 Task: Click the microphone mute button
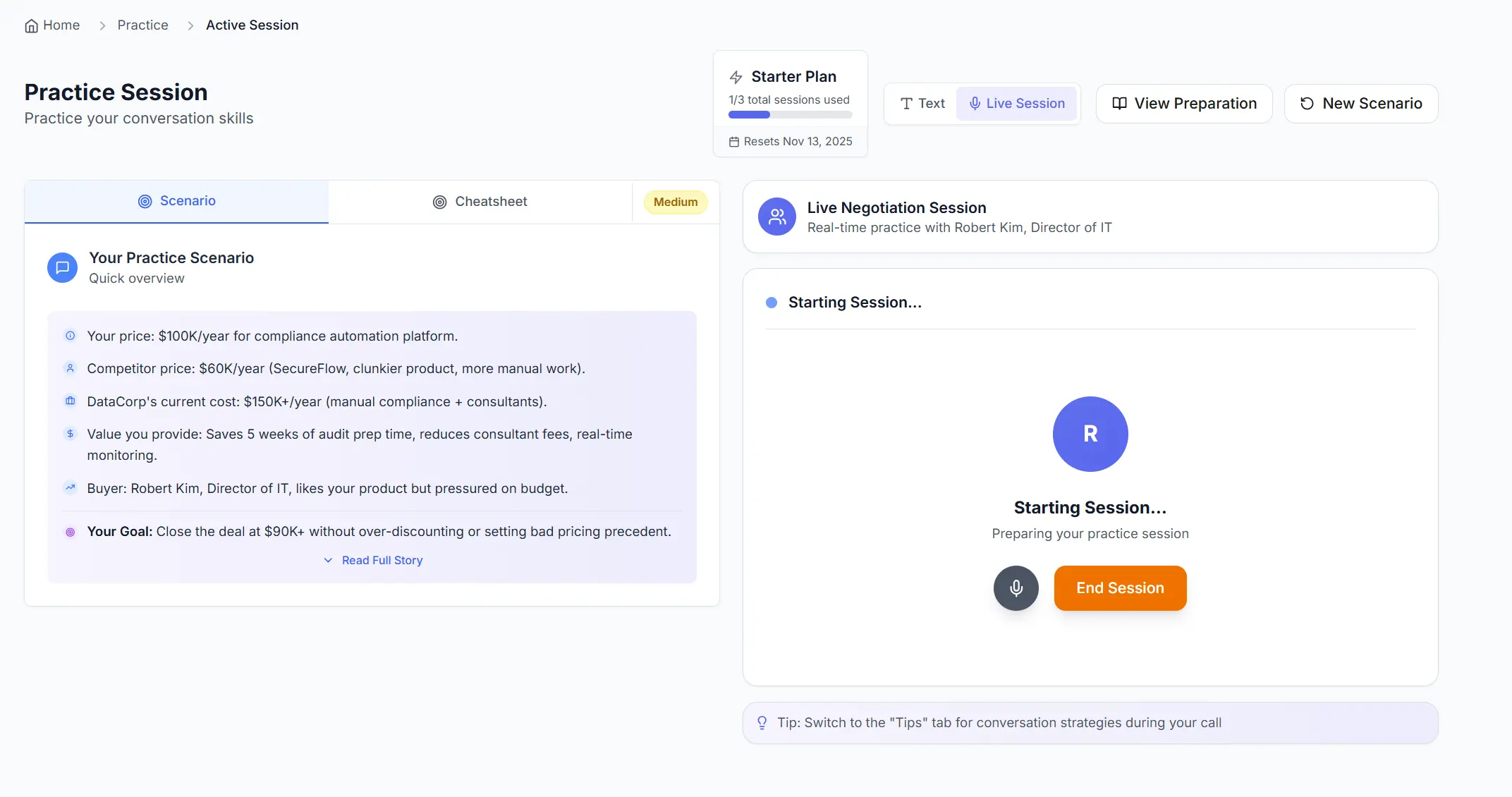pyautogui.click(x=1016, y=588)
